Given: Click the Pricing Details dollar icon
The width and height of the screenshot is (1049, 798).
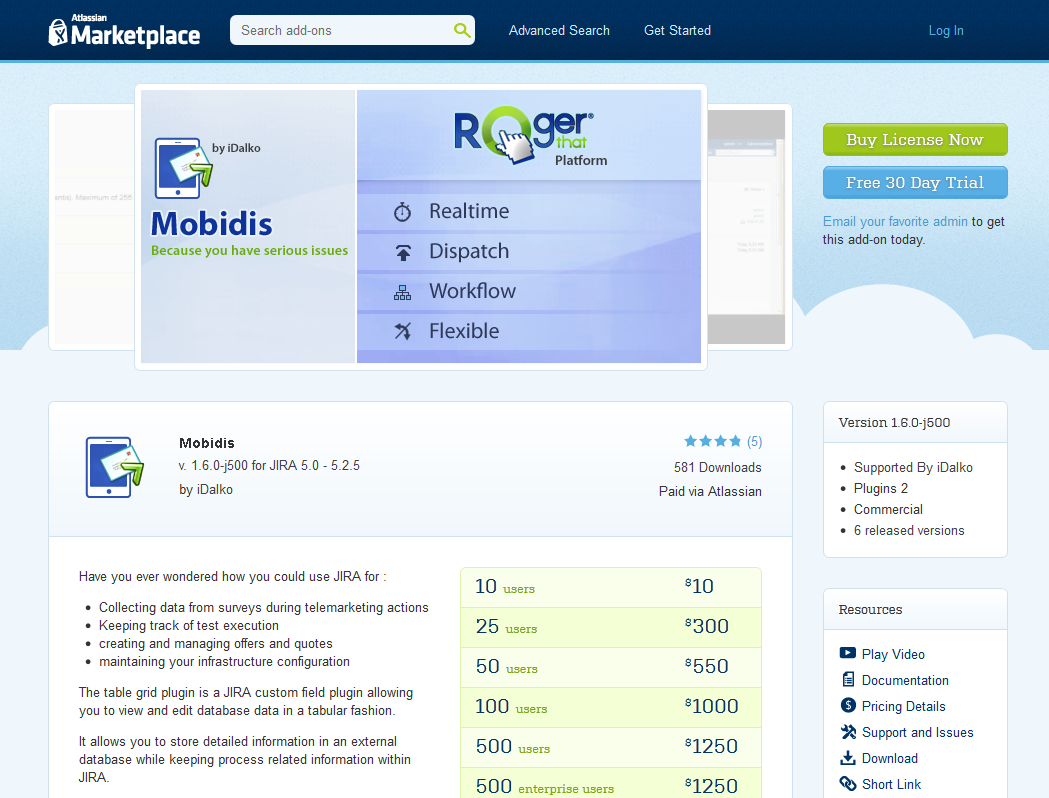Looking at the screenshot, I should pyautogui.click(x=848, y=706).
